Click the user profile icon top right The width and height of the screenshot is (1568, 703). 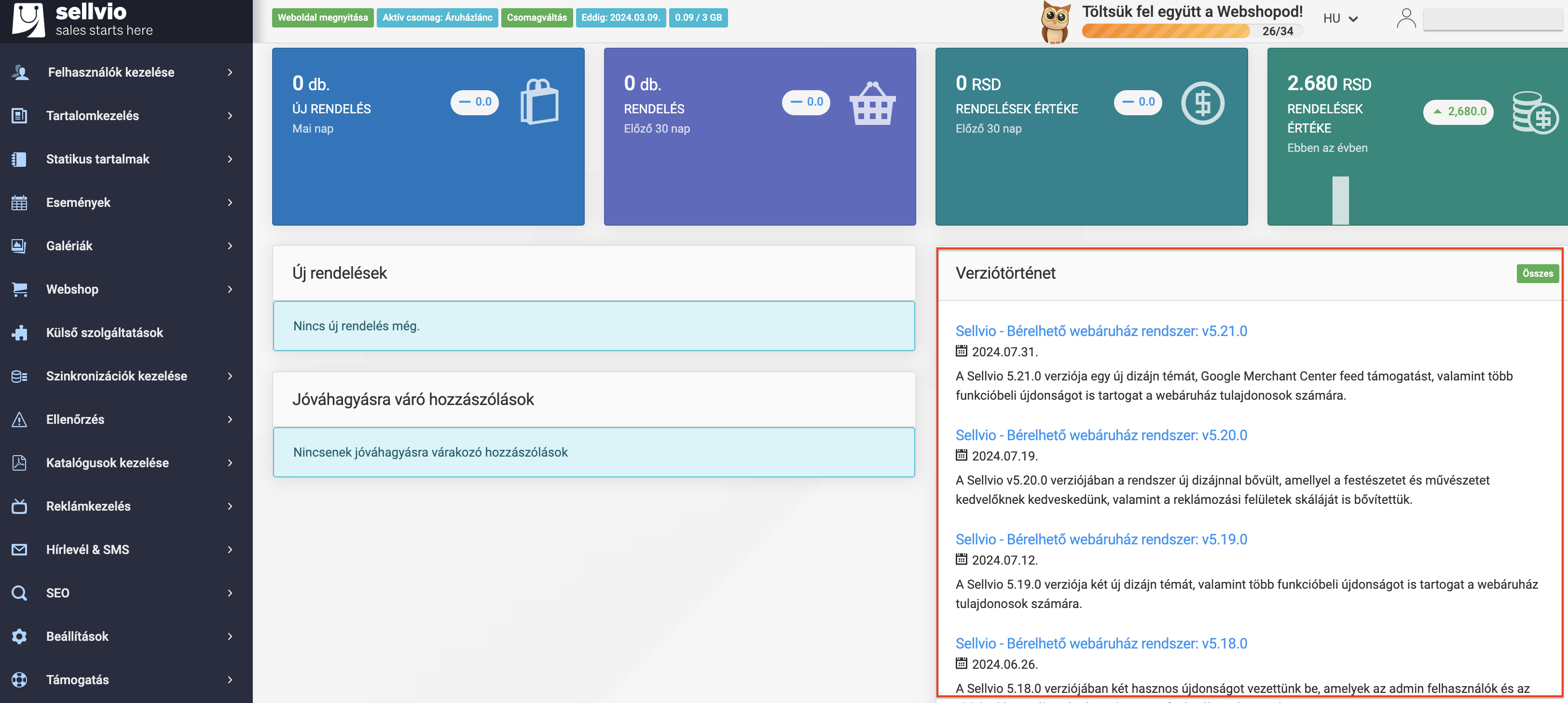click(x=1406, y=18)
